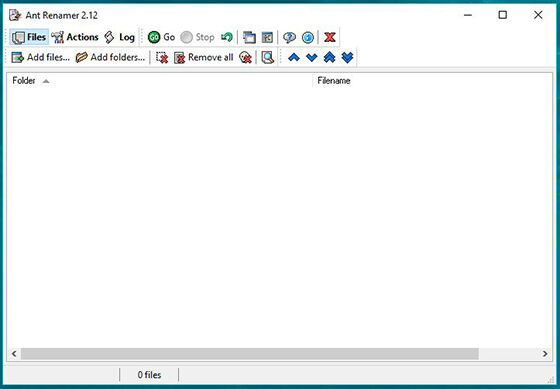Screen dimensions: 560x389
Task: Click the horizontal scrollbar left arrow
Action: 14,354
